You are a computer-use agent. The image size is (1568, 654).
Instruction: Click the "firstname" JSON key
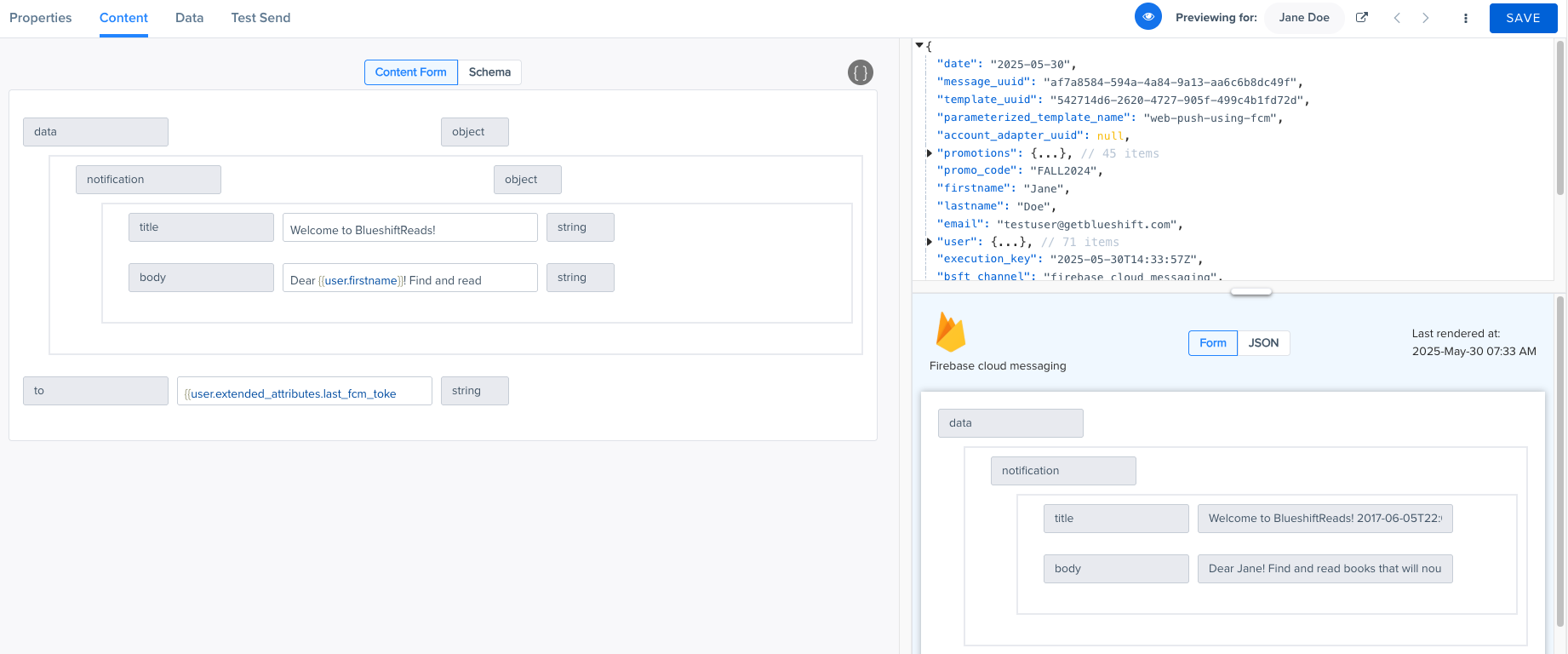coord(976,189)
